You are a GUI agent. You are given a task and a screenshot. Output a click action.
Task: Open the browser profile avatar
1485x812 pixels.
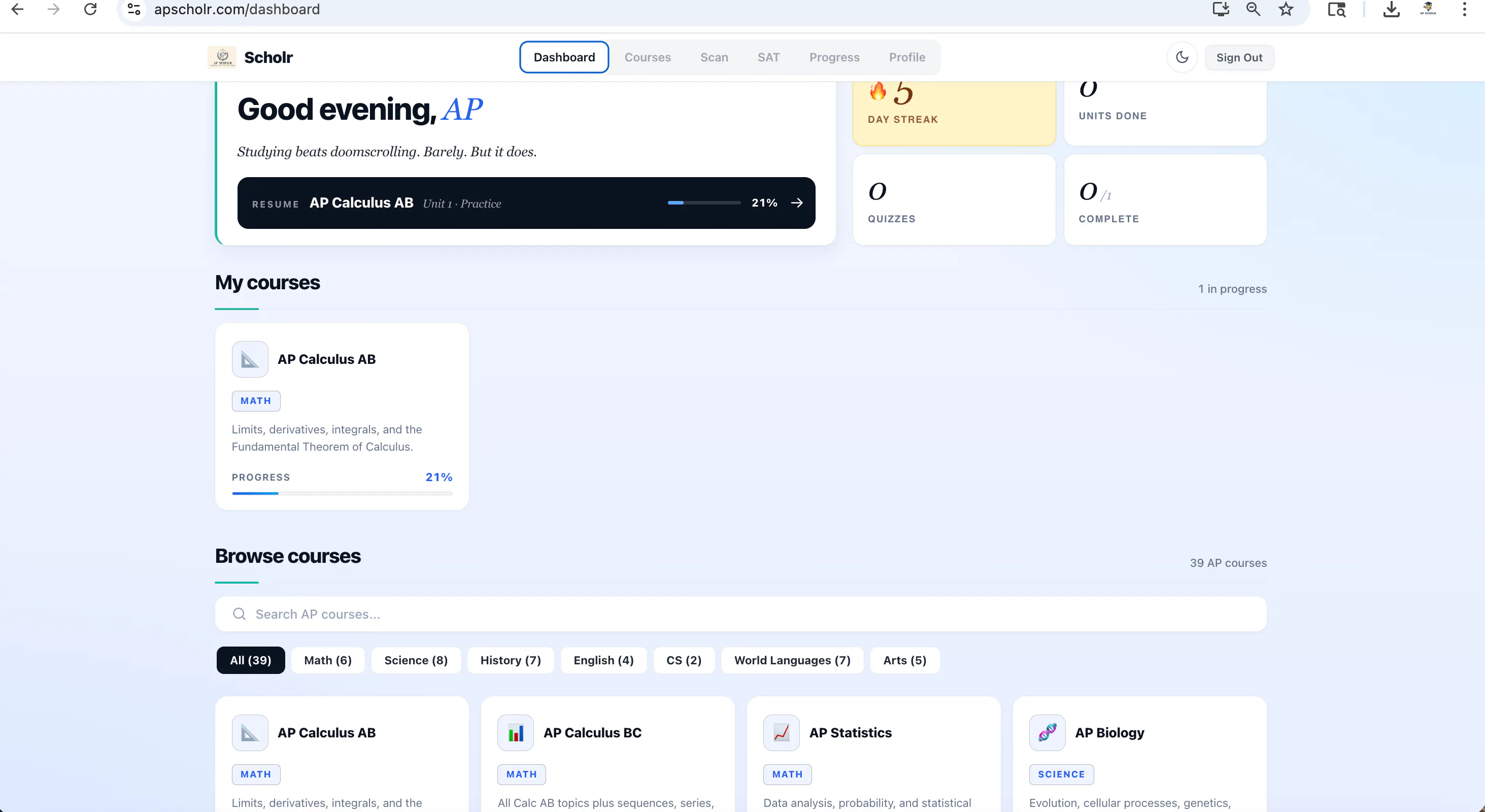click(x=1428, y=9)
